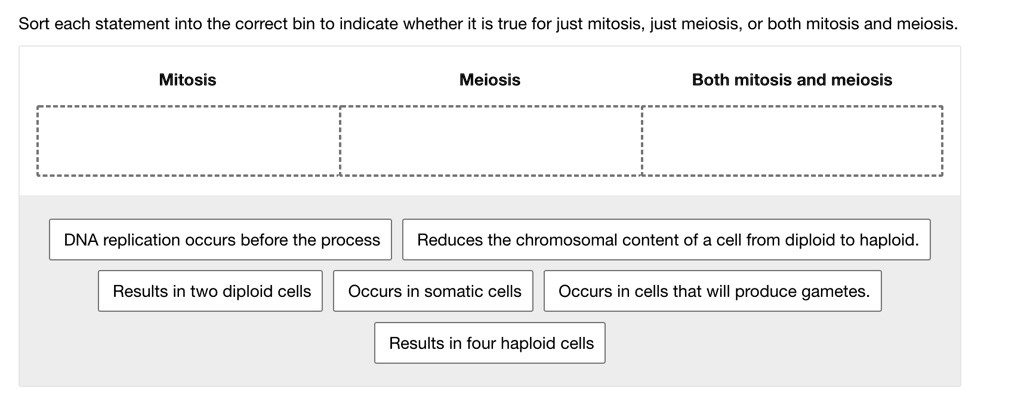Choose 'Occurs in cells that will produce gametes' tile
Image resolution: width=1024 pixels, height=405 pixels.
pos(713,291)
